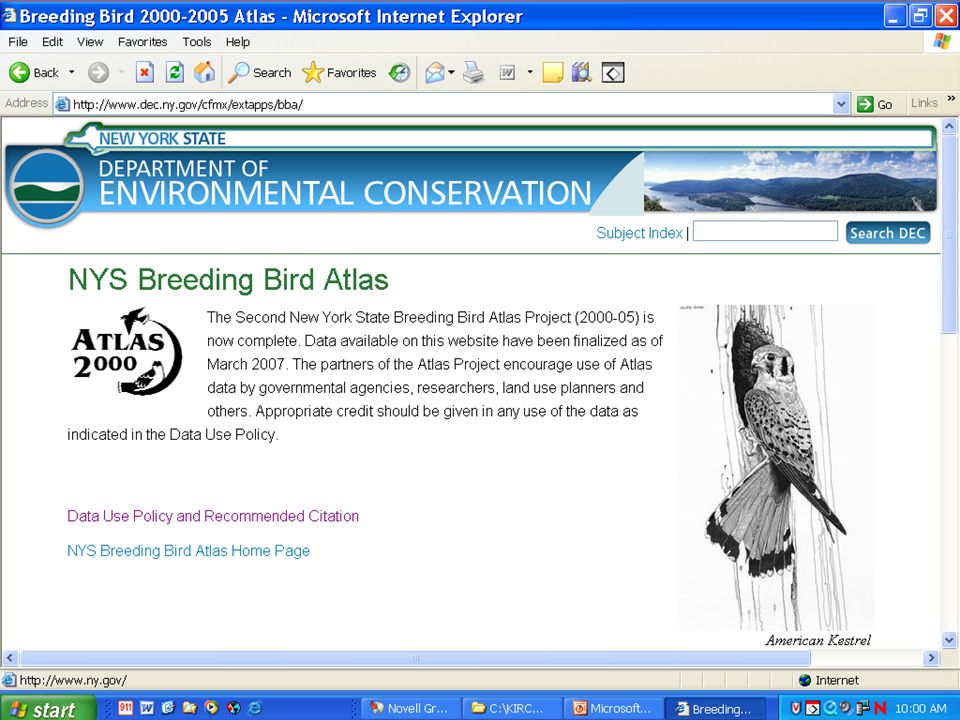Click the black diamond toolbar icon
Viewport: 960px width, 720px height.
[x=613, y=73]
